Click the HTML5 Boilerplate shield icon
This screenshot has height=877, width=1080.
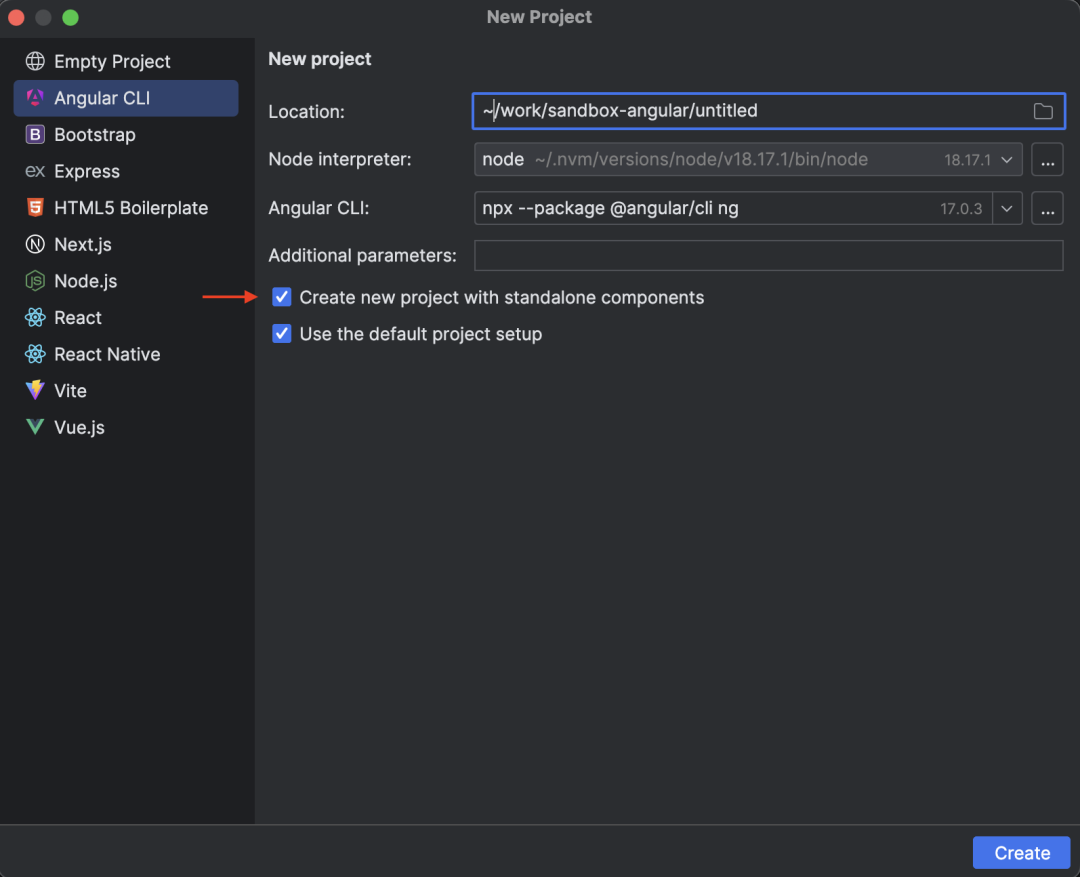35,207
